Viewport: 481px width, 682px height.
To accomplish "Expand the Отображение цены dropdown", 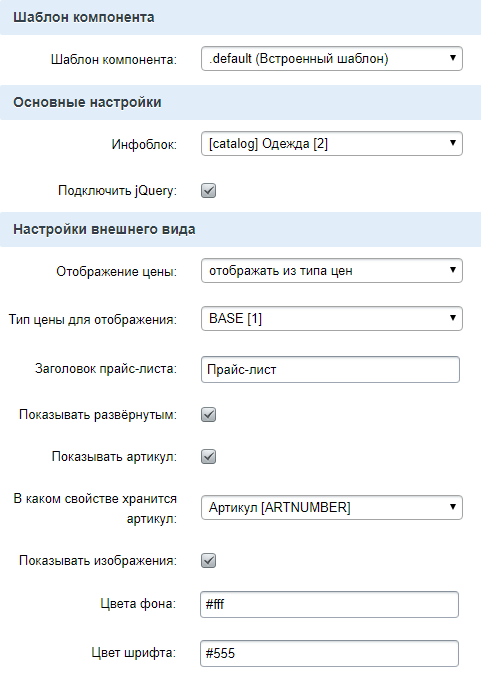I will tap(331, 271).
